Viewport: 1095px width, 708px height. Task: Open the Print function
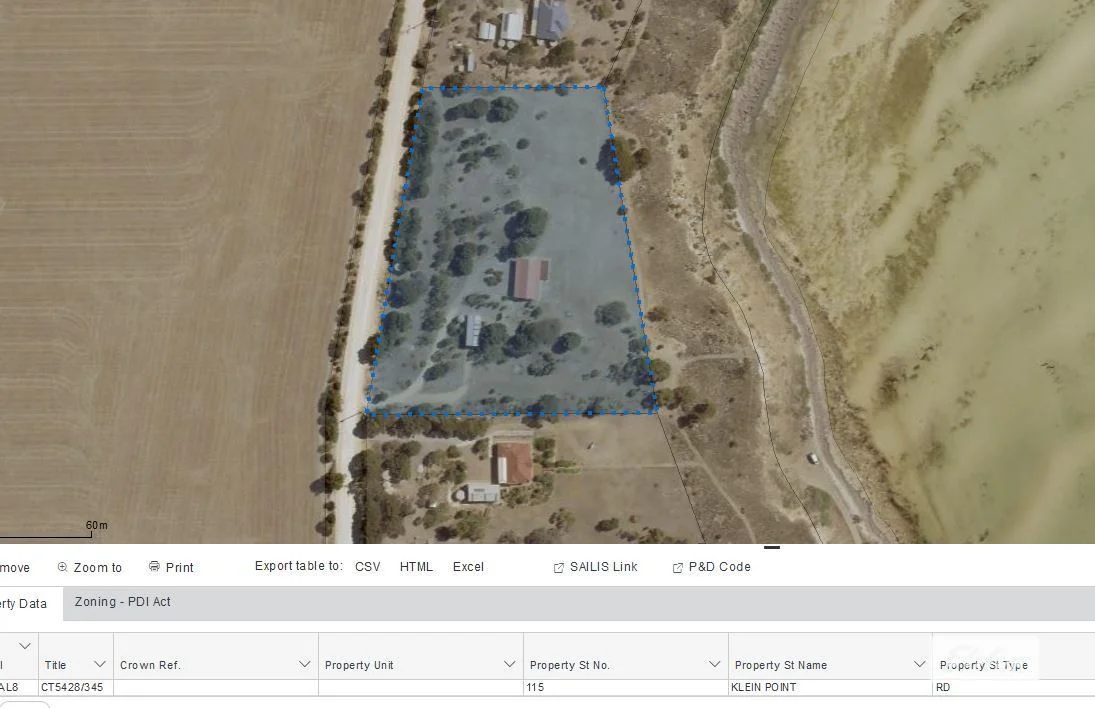(180, 567)
